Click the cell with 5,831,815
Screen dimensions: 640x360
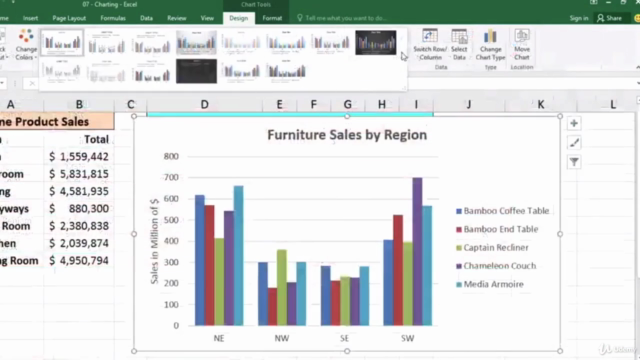pyautogui.click(x=79, y=174)
